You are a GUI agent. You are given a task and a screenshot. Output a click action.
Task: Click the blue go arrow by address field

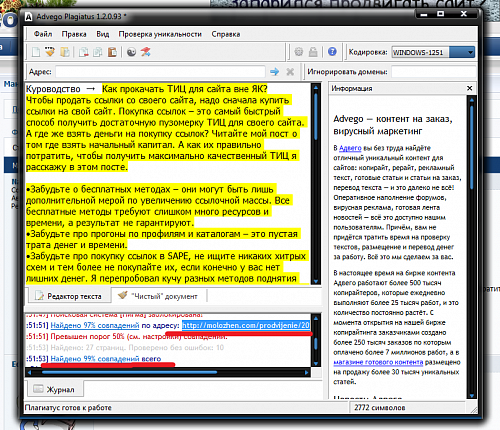(x=275, y=72)
